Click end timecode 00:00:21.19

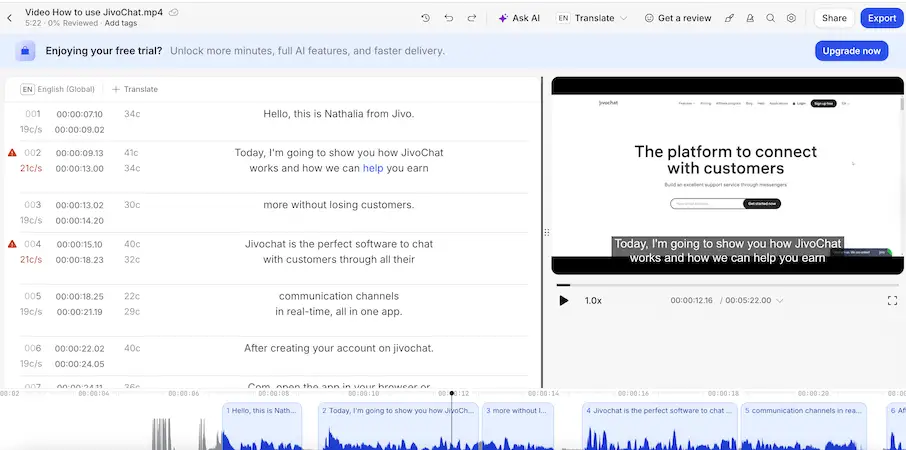click(80, 312)
